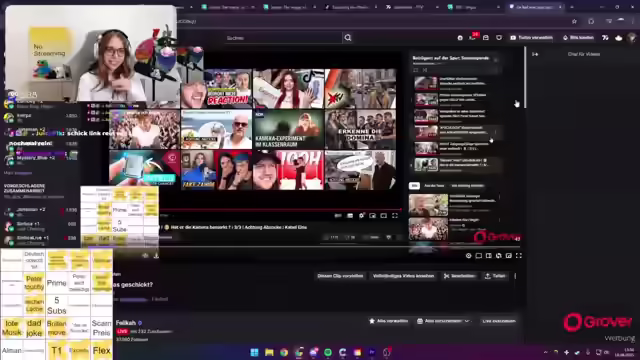Collapse the Betrügern auf der Spur playlist panel
Viewport: 640px width, 360px height.
496,60
